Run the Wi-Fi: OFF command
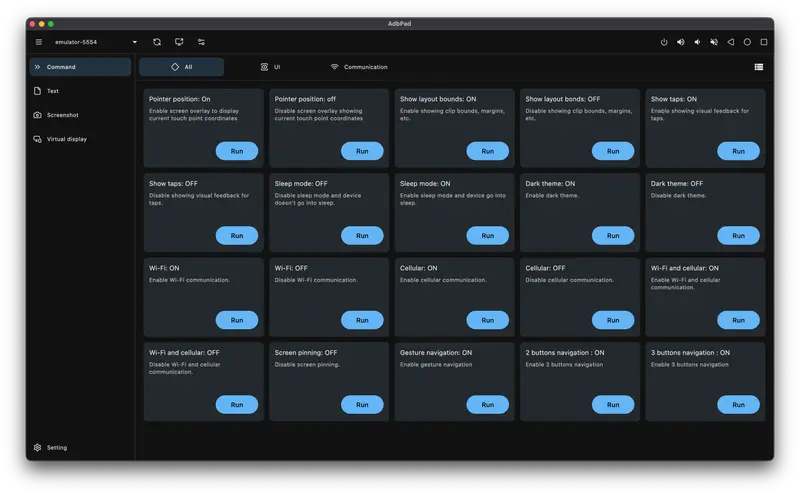This screenshot has width=800, height=495. pyautogui.click(x=362, y=320)
